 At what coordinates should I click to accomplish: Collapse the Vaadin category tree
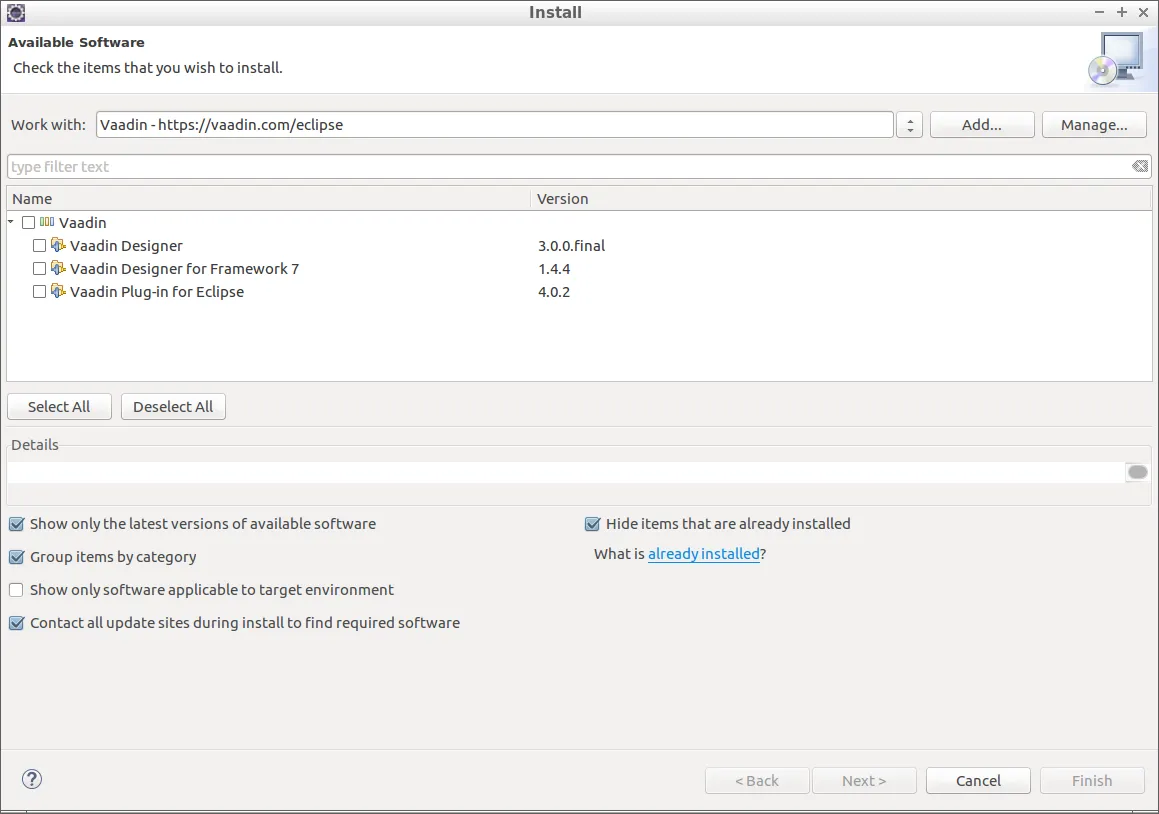(11, 222)
